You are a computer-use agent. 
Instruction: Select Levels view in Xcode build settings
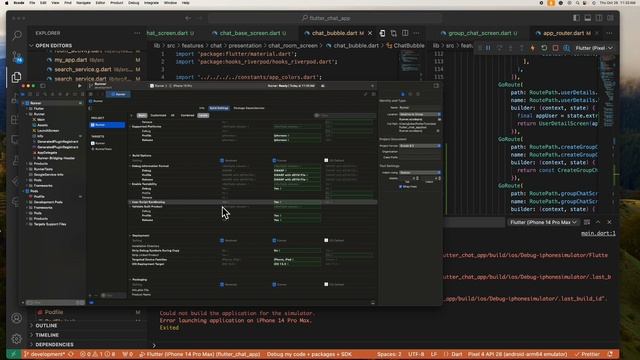point(203,116)
